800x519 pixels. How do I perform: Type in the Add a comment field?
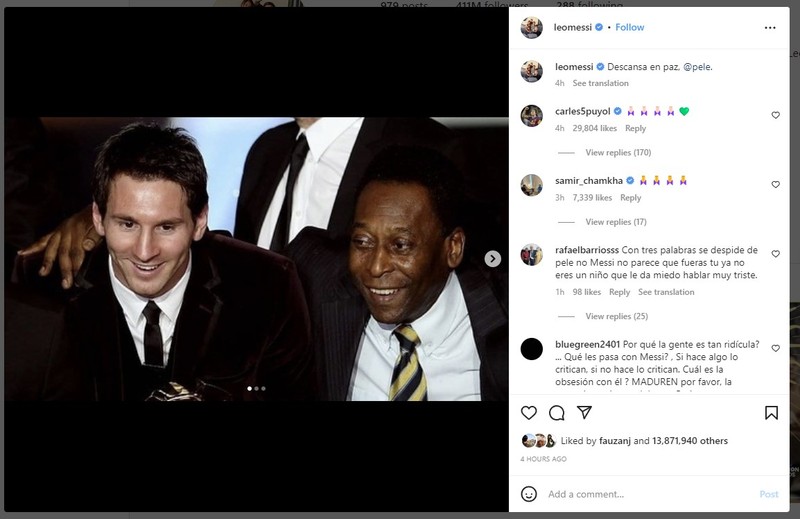coord(640,494)
